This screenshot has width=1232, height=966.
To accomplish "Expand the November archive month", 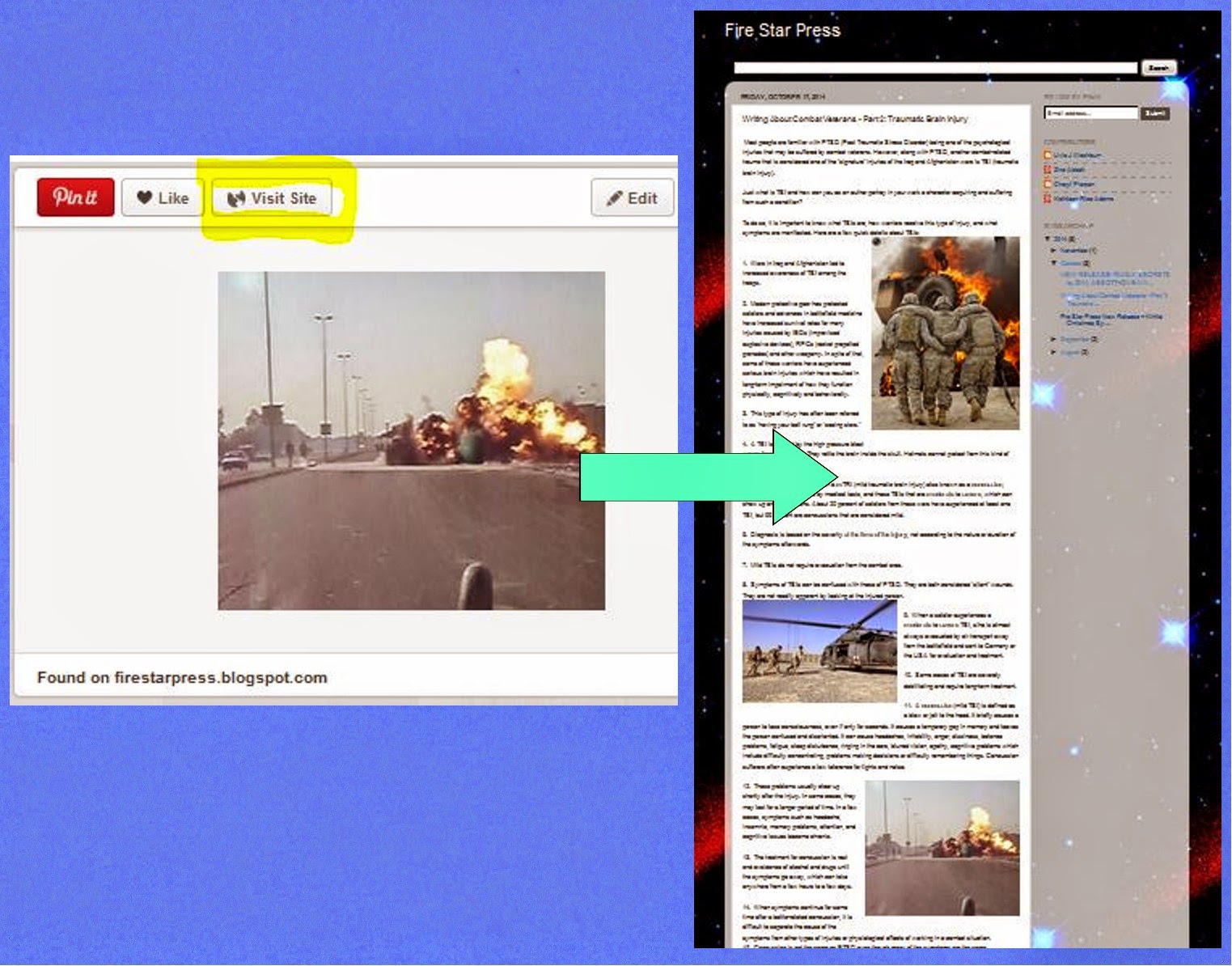I will [x=1053, y=251].
